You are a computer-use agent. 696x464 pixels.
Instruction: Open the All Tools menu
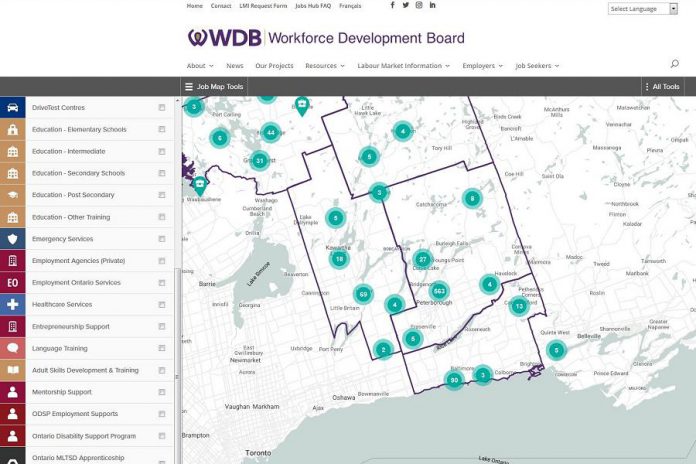point(662,87)
